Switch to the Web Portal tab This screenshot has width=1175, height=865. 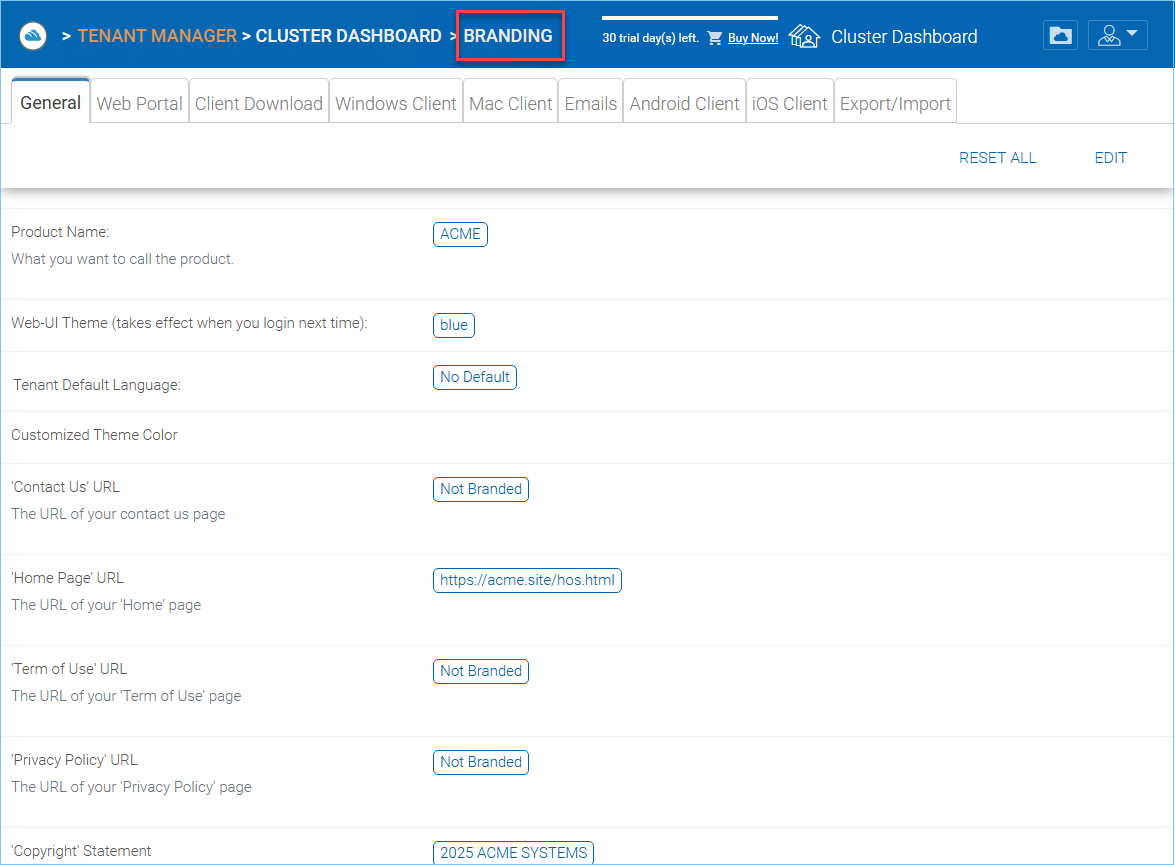pos(139,103)
